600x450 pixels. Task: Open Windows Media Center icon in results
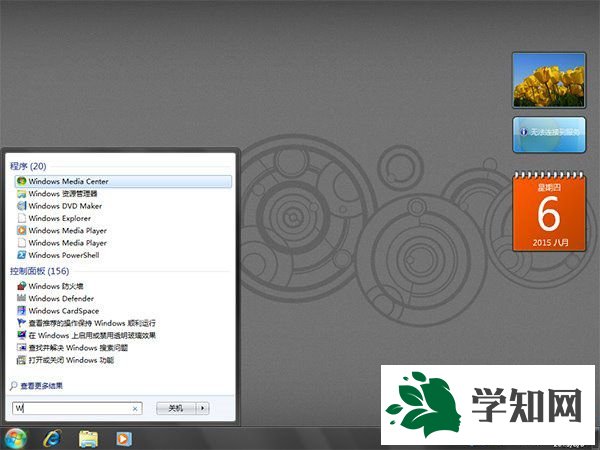22,181
